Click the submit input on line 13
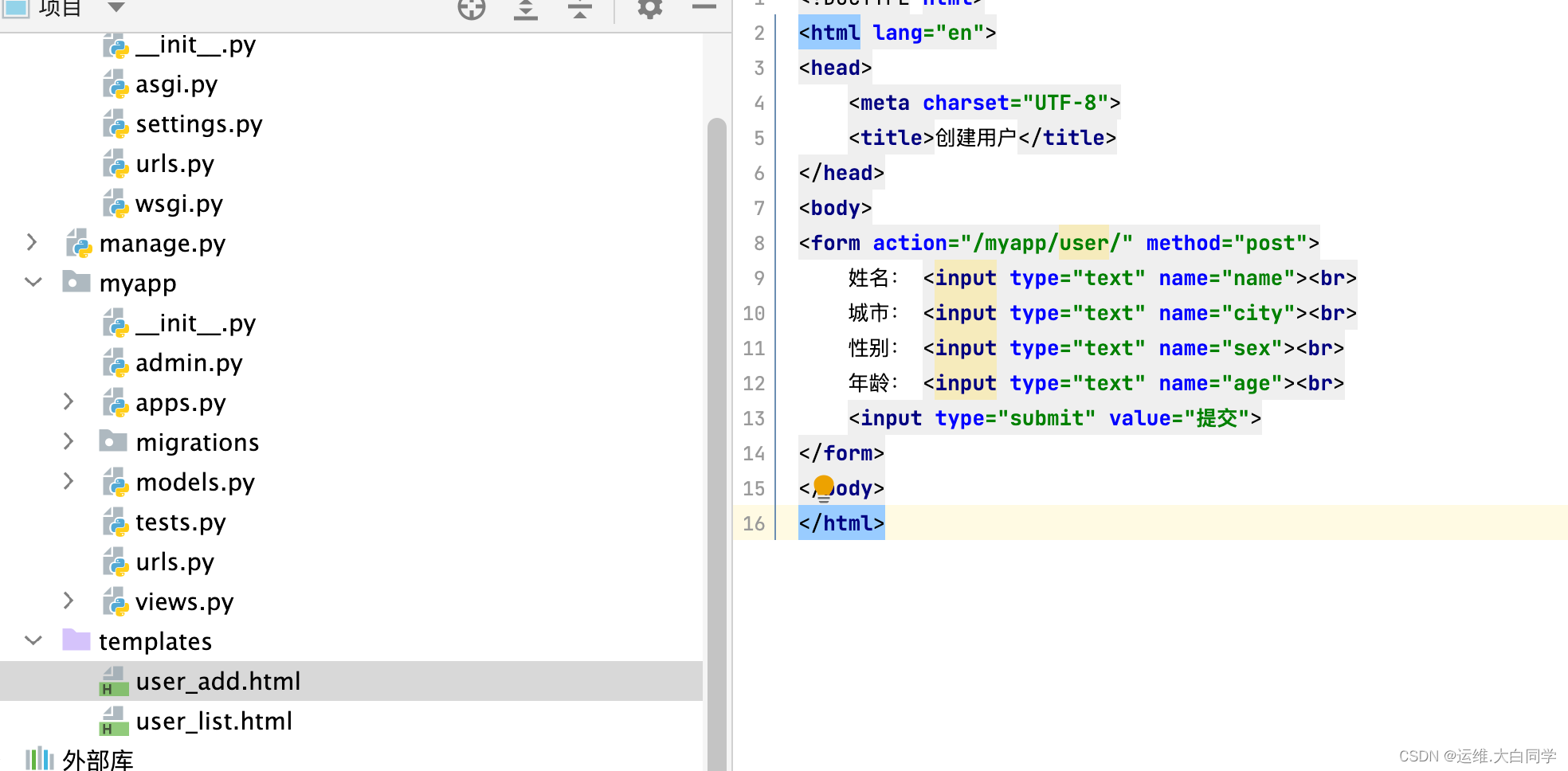Image resolution: width=1568 pixels, height=771 pixels. pos(1055,418)
